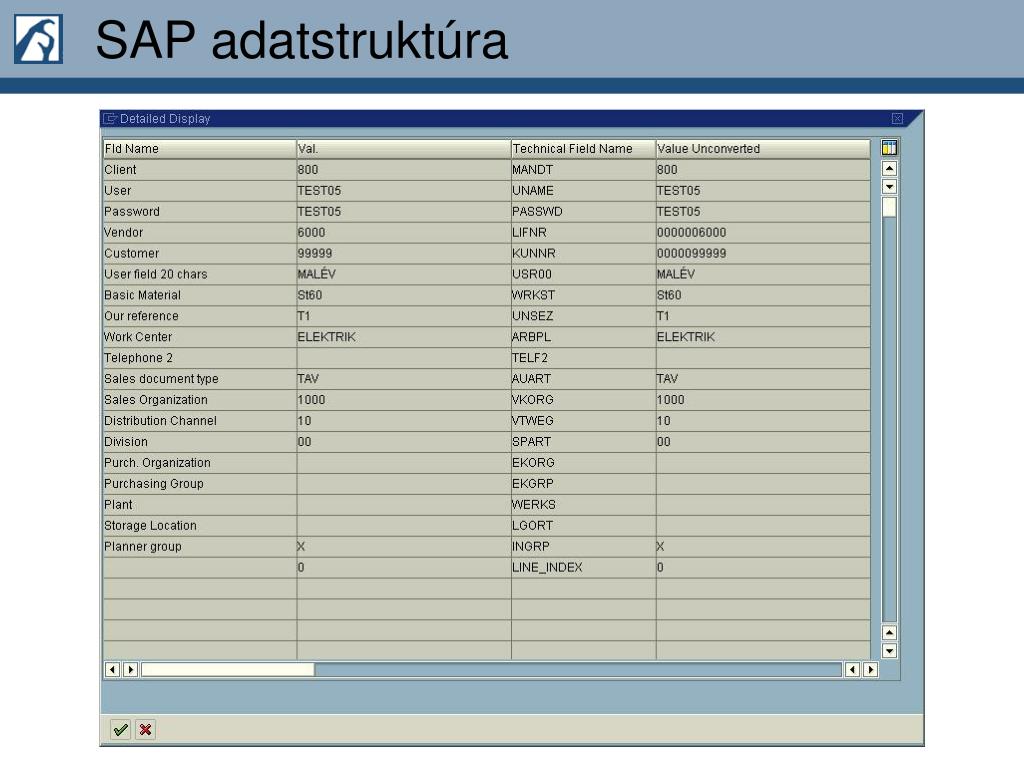The width and height of the screenshot is (1024, 768).
Task: Select the Work Center cell
Action: [x=199, y=337]
